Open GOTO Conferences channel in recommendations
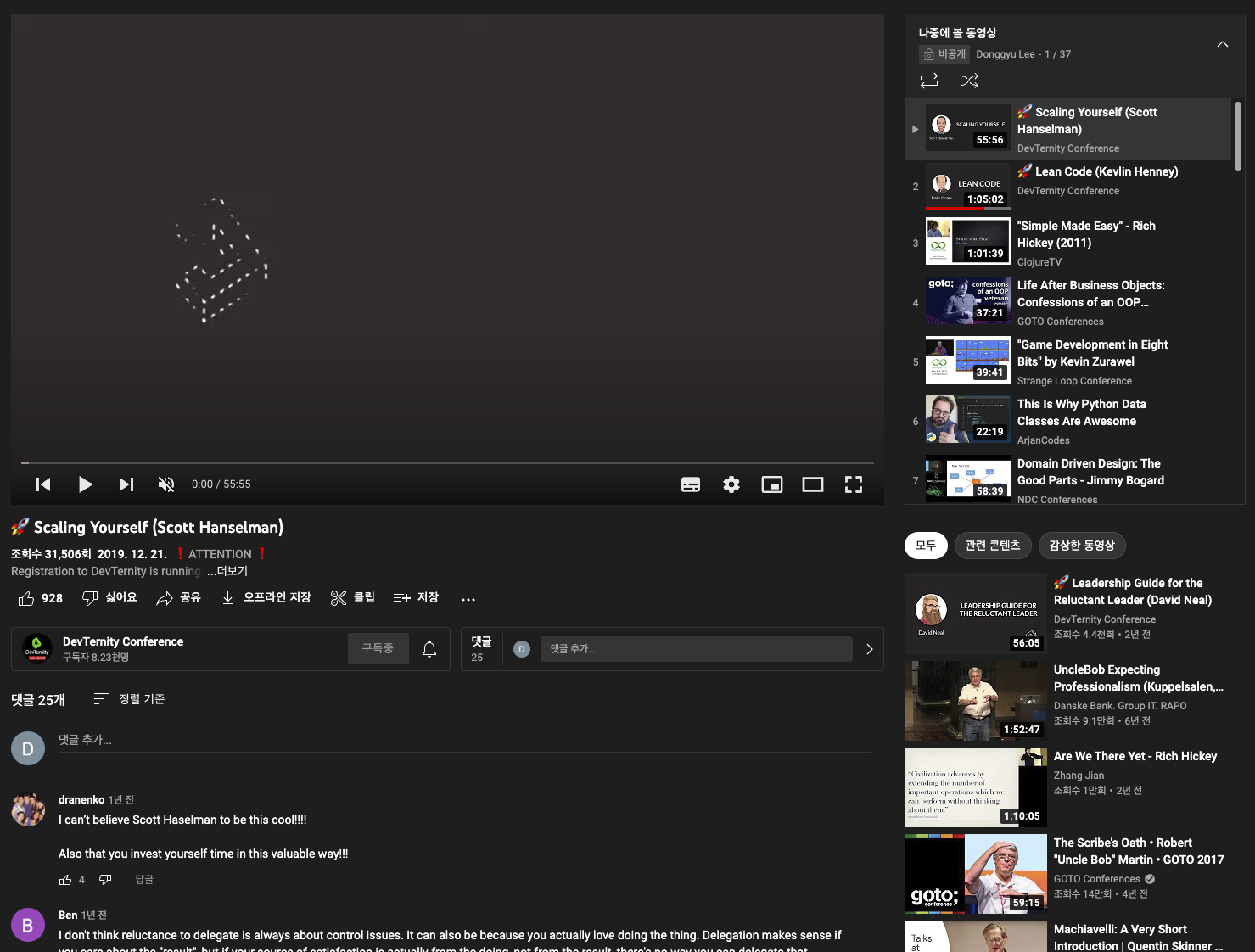The width and height of the screenshot is (1255, 952). (1096, 879)
